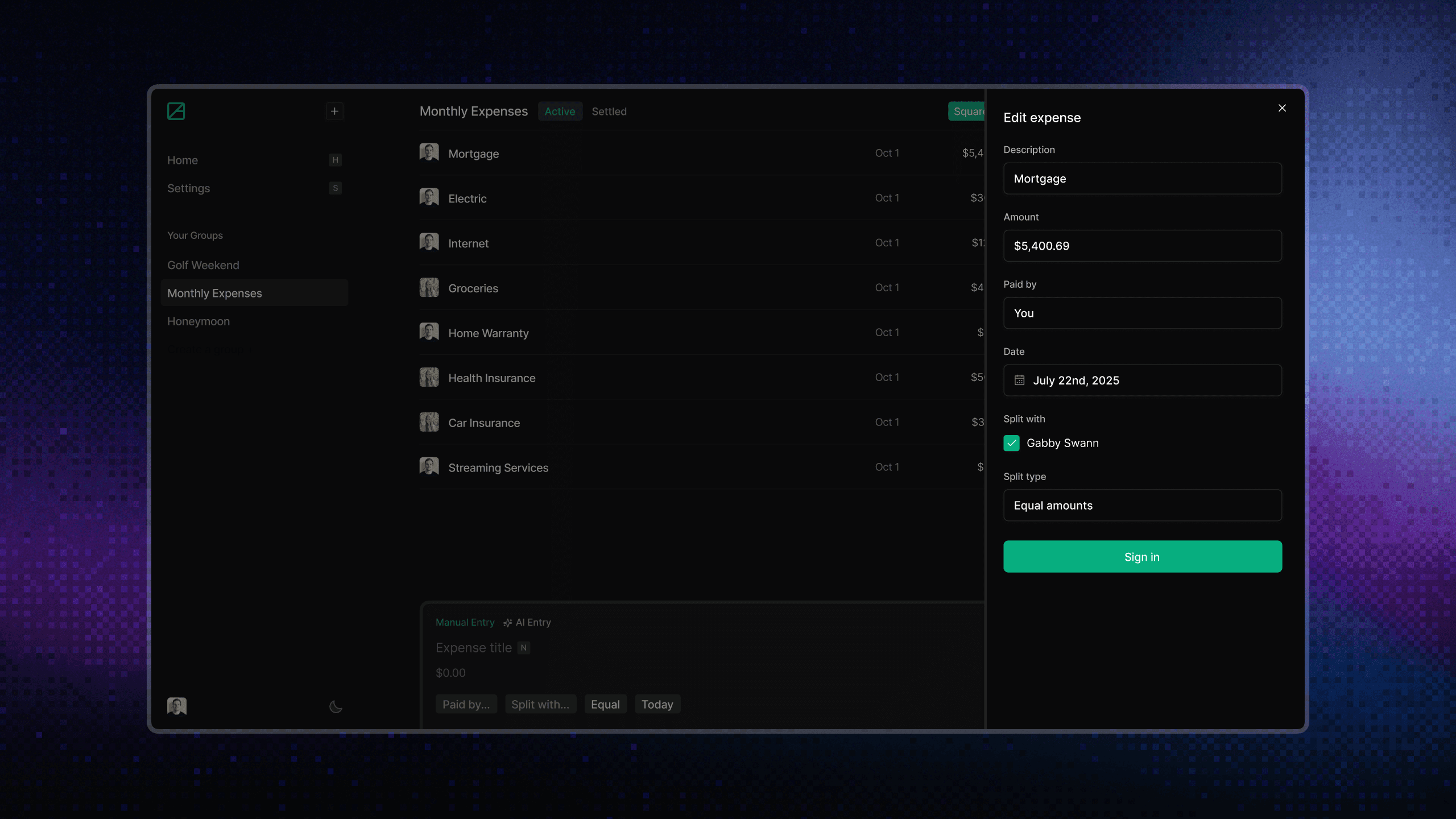Image resolution: width=1456 pixels, height=819 pixels.
Task: Uncheck the Gabby Swann checkbox
Action: (1011, 443)
